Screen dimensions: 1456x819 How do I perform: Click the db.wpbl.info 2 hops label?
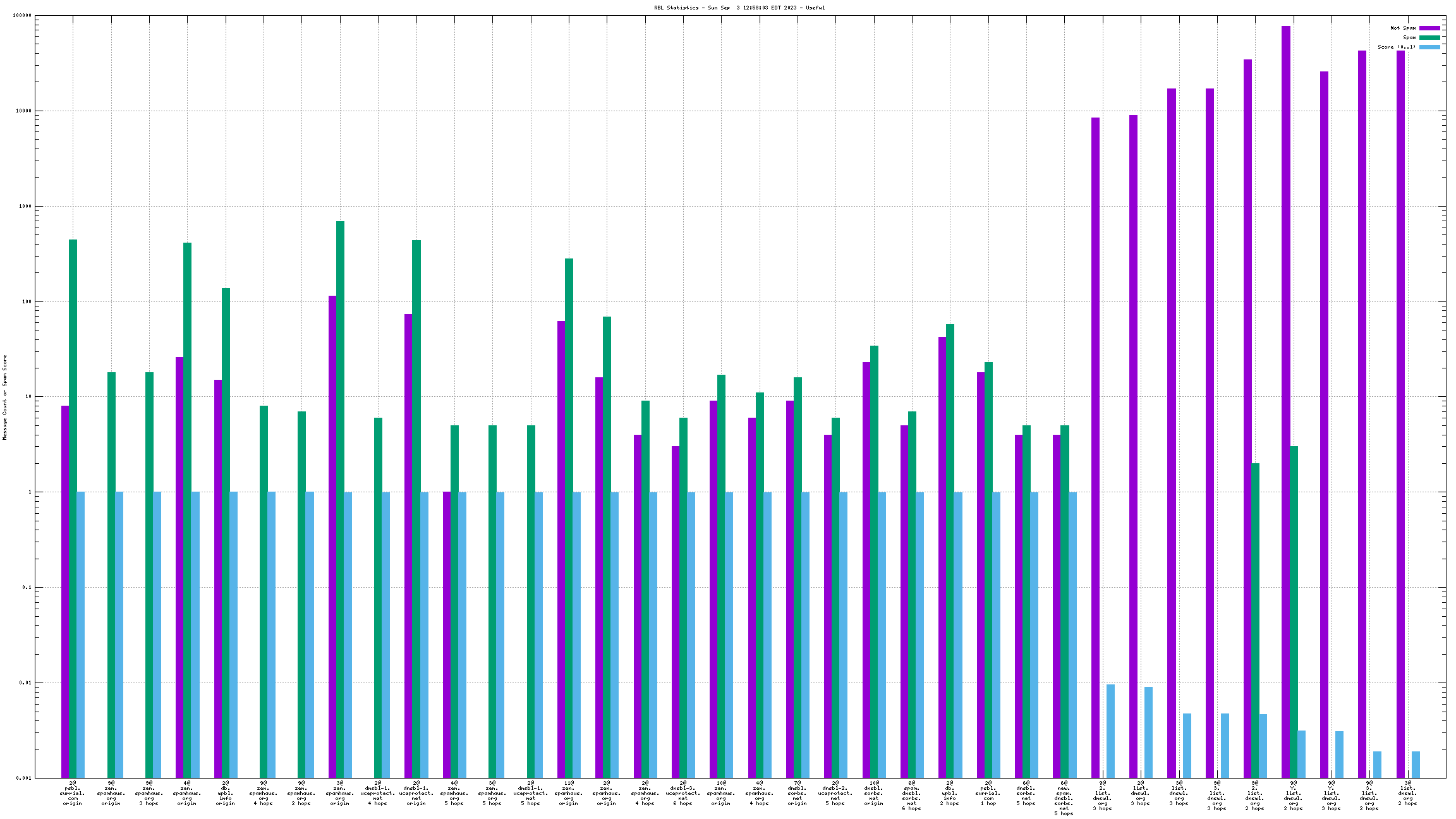point(950,793)
